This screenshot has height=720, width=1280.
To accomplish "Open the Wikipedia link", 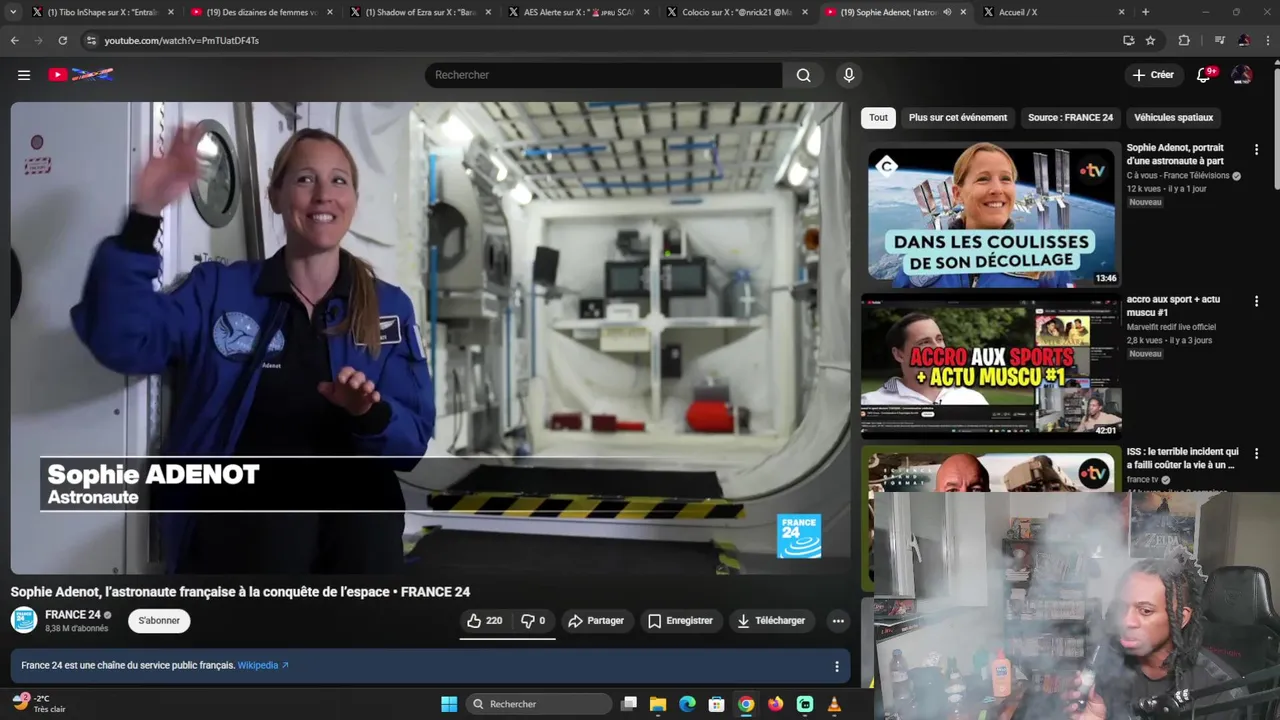I will [x=262, y=666].
